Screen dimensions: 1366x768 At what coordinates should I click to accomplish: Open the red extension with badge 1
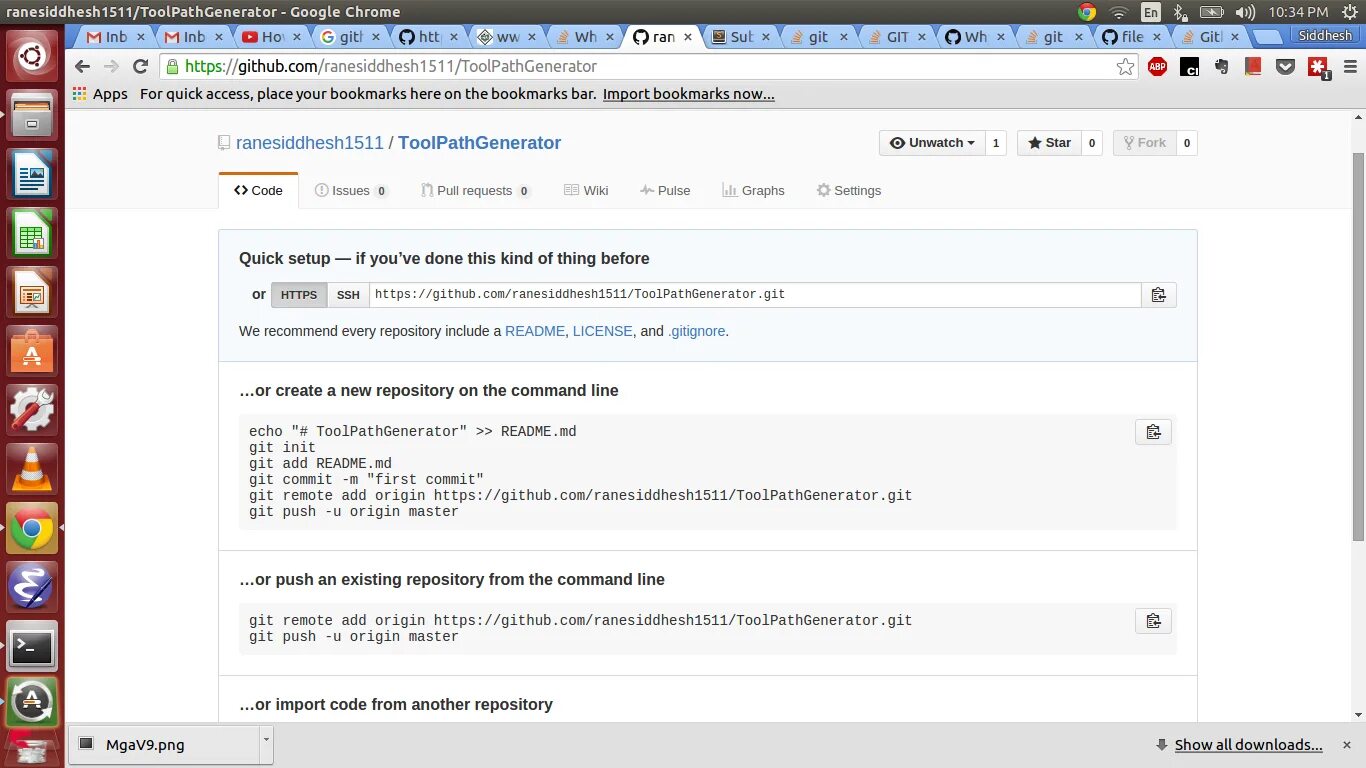click(x=1319, y=67)
